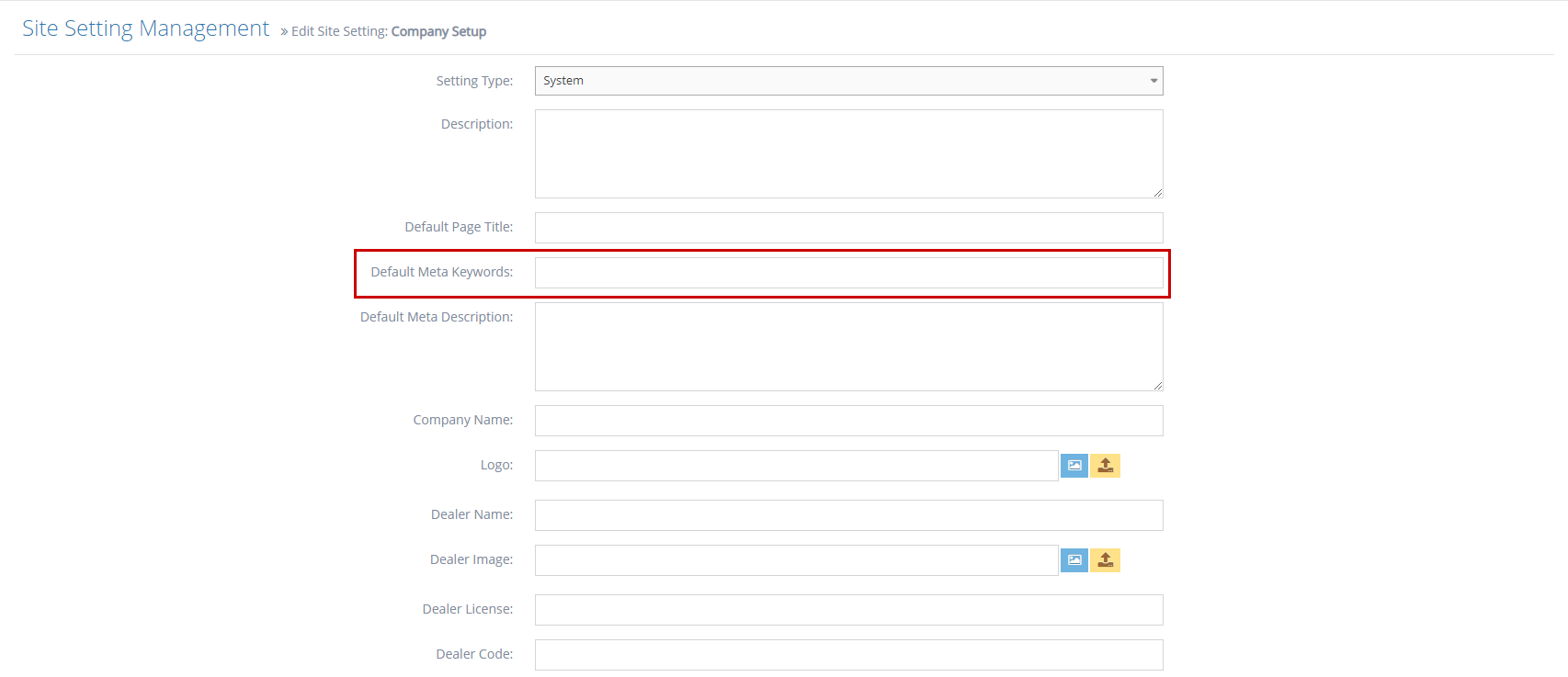Click the Company Setup breadcrumb text
The width and height of the screenshot is (1568, 677).
coord(438,31)
